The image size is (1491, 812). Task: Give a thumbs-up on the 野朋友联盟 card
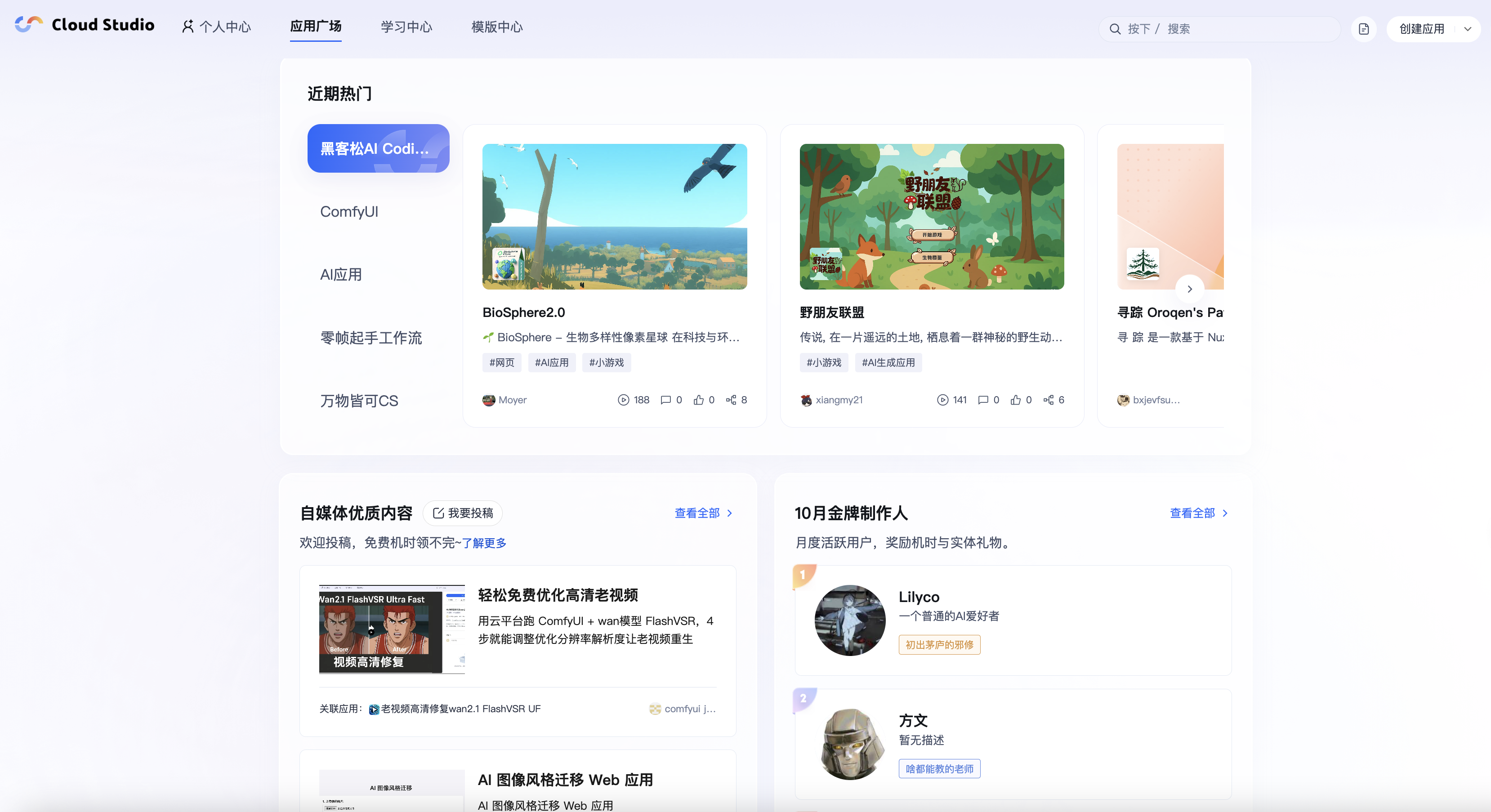(1016, 399)
